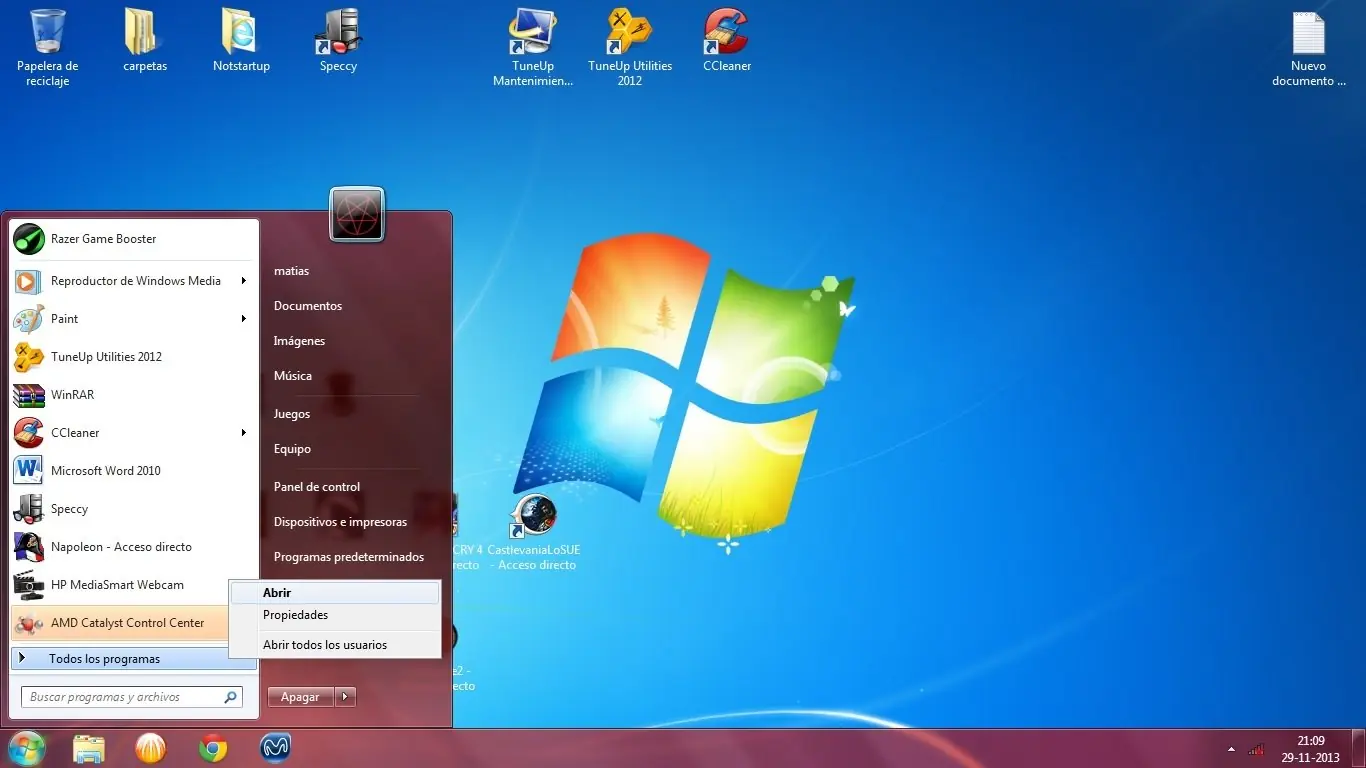Screen dimensions: 1366x768
Task: Select Abrir todos los usuarios
Action: coord(335,645)
